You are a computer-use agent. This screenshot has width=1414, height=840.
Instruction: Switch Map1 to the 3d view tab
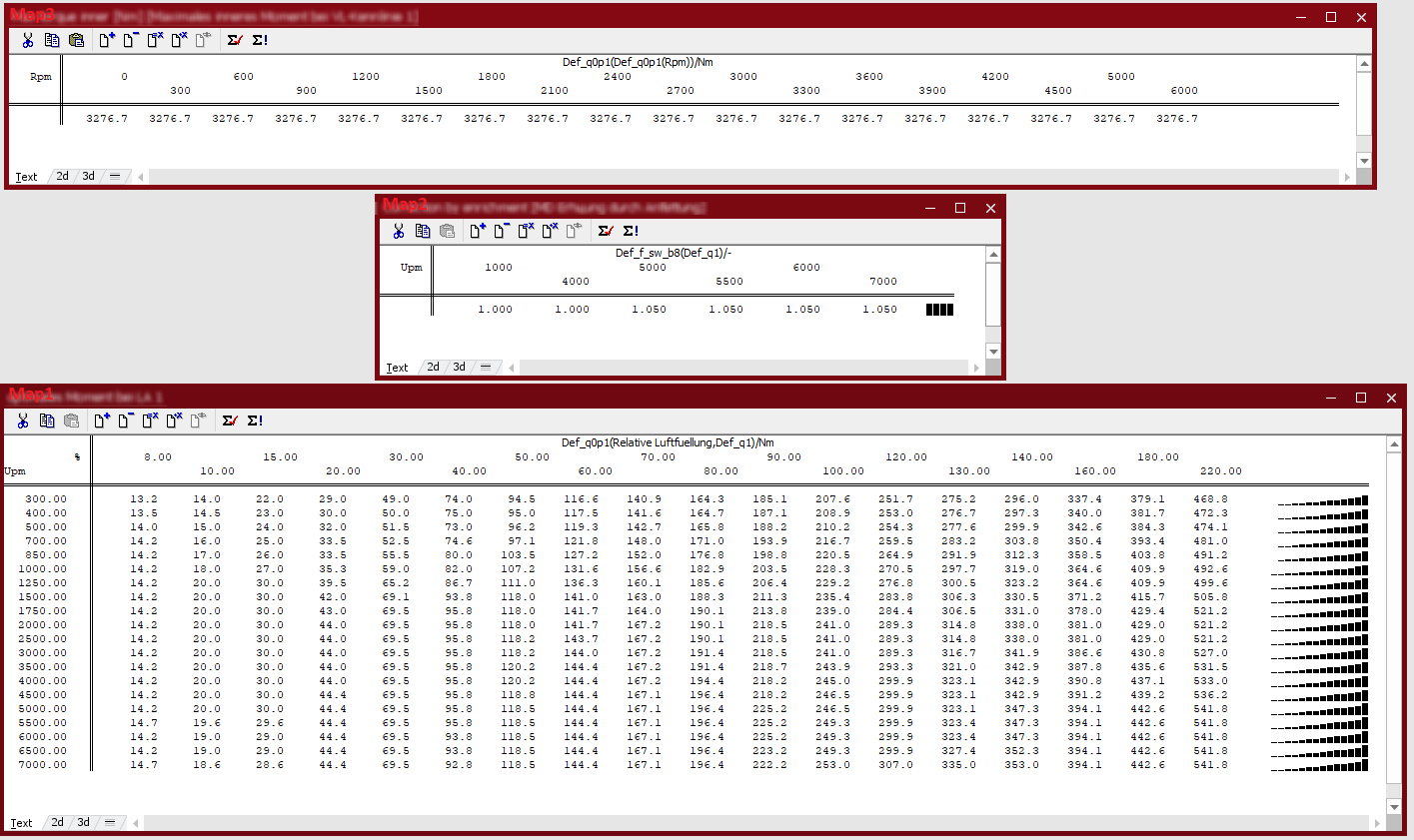point(84,822)
